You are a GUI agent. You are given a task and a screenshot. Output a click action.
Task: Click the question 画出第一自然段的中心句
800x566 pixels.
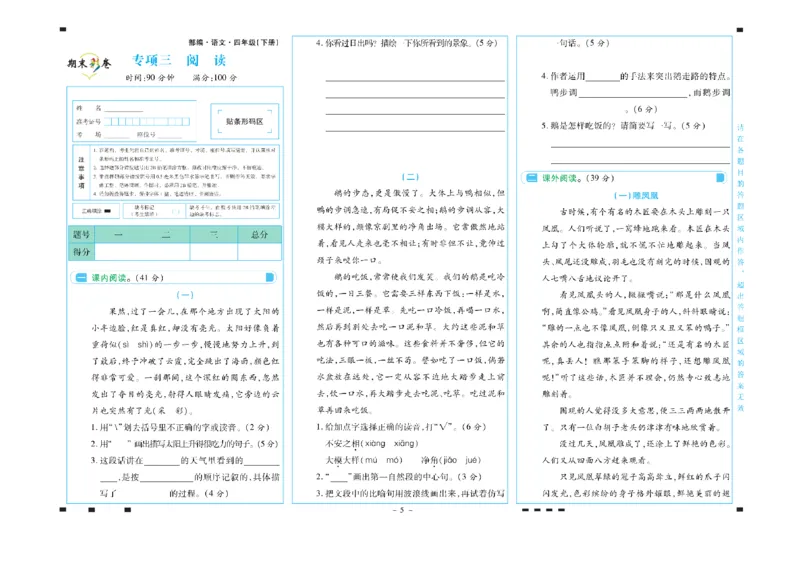(398, 477)
